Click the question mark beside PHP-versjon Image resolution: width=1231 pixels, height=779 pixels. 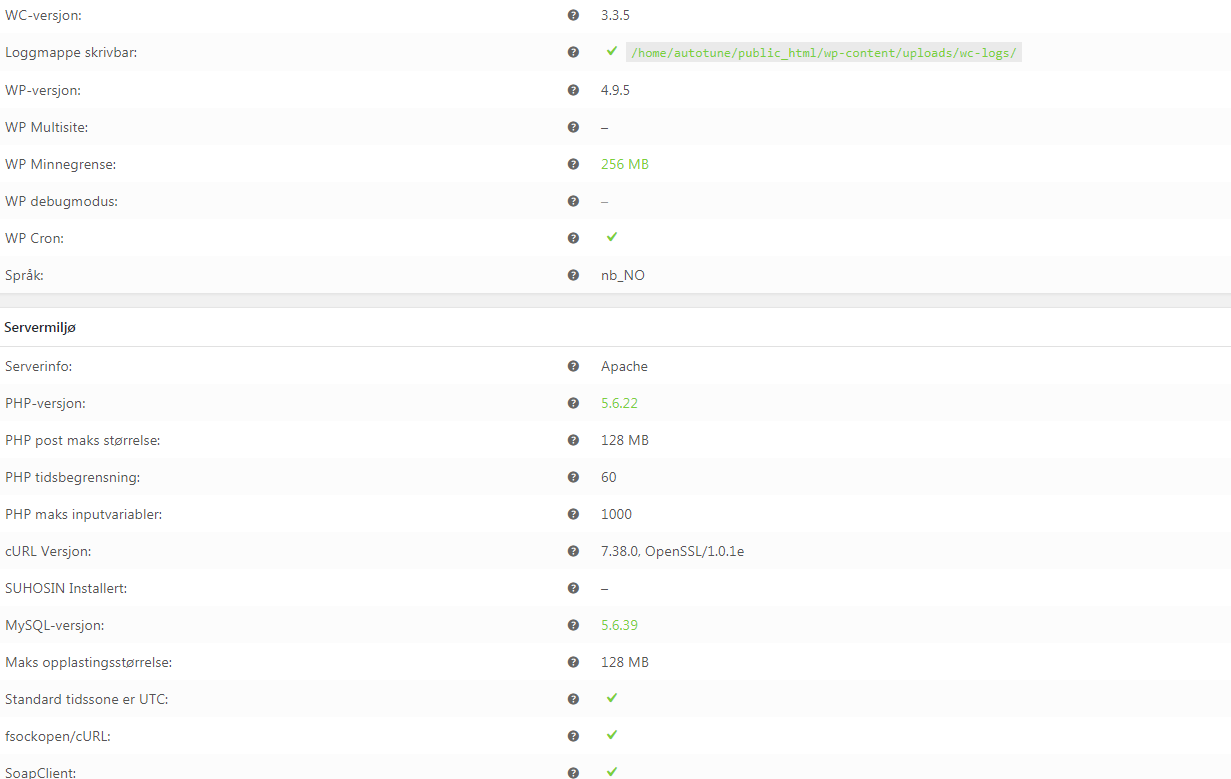tap(573, 403)
